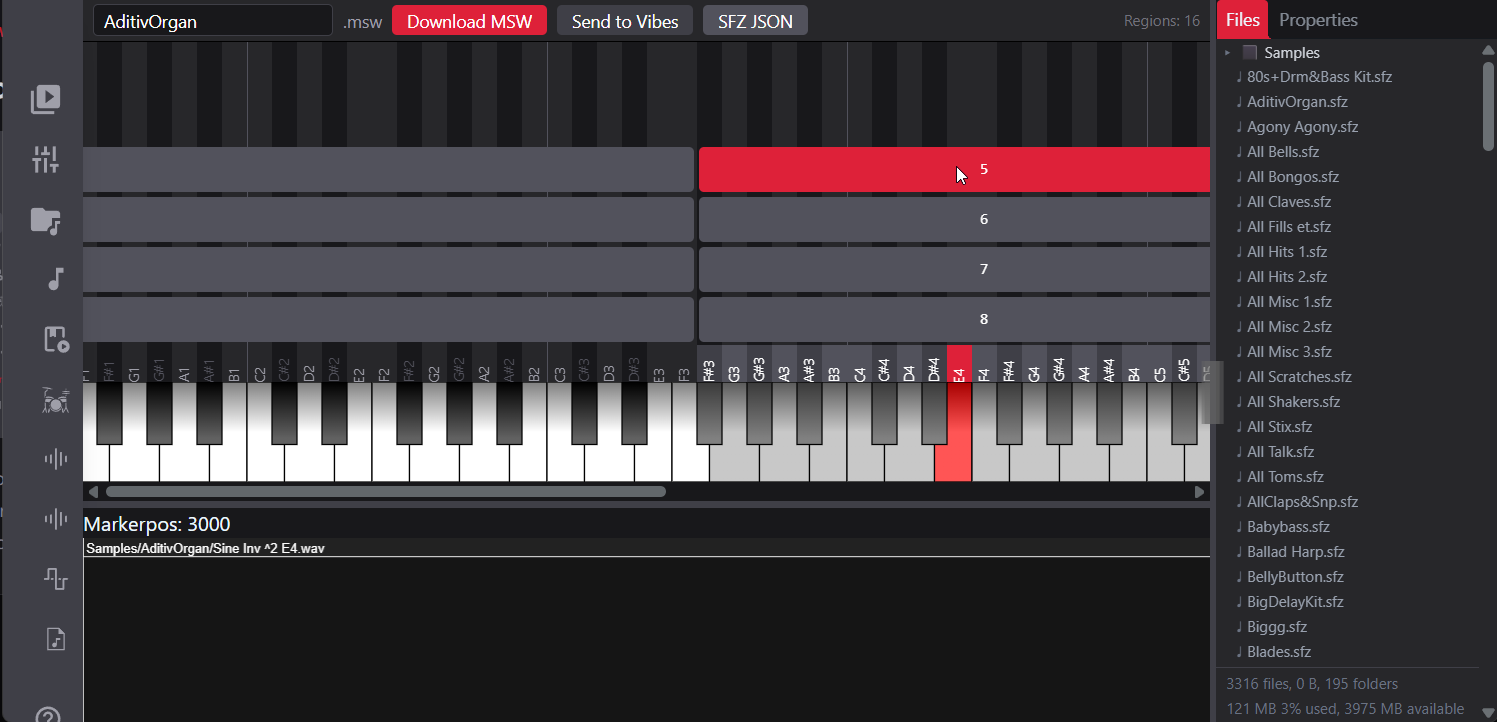Expand the Samples folder tree arrow
Screen dimensions: 1497x722
pos(1228,53)
